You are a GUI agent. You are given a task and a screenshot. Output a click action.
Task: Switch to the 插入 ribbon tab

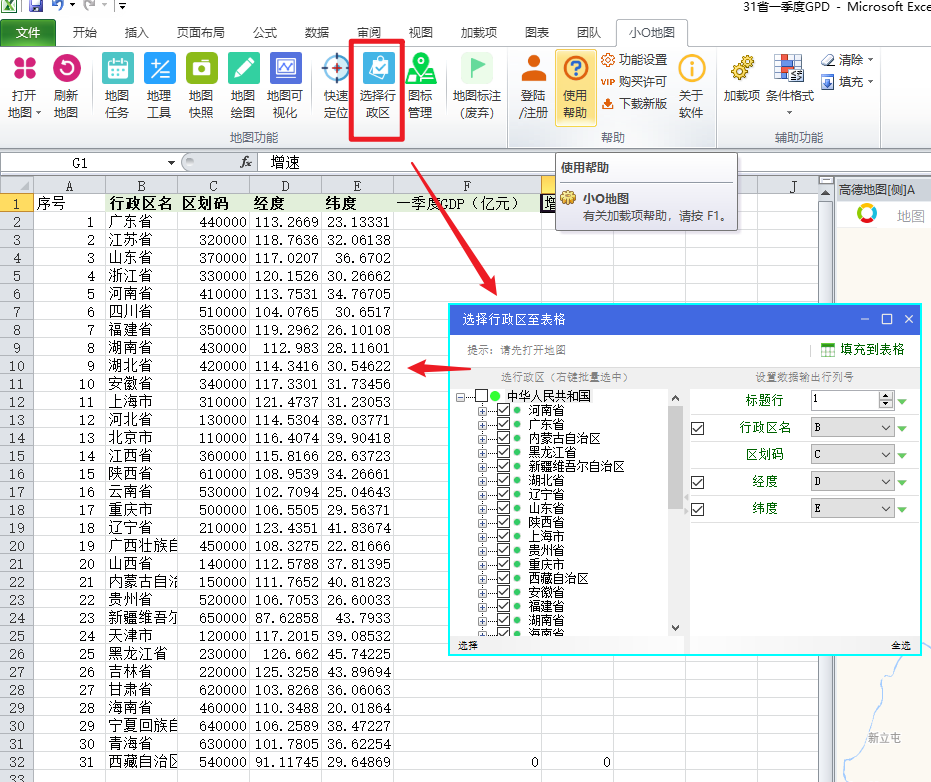tap(136, 33)
